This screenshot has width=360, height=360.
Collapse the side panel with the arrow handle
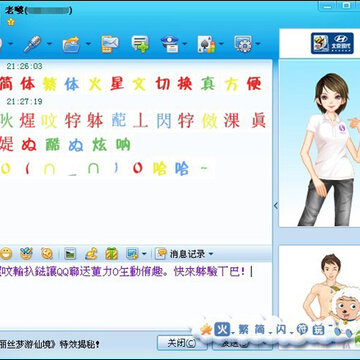[x=276, y=206]
